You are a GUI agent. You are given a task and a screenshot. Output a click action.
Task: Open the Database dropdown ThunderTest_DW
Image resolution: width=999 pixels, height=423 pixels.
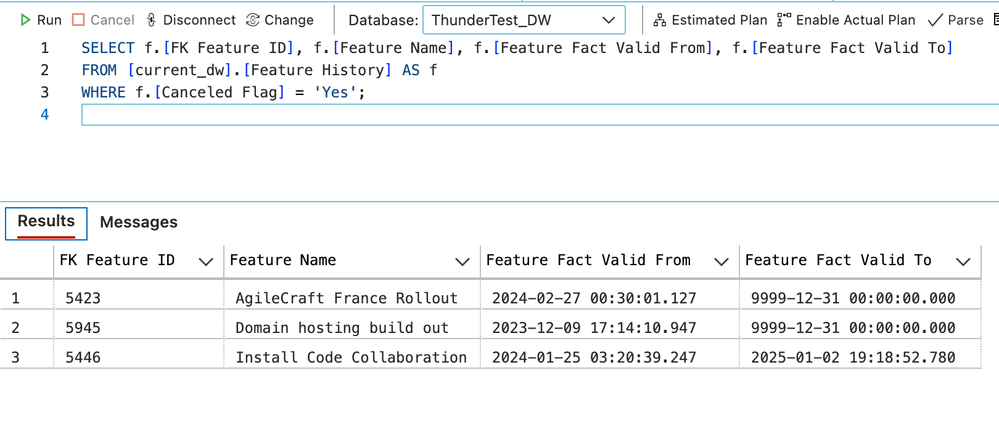click(x=524, y=20)
